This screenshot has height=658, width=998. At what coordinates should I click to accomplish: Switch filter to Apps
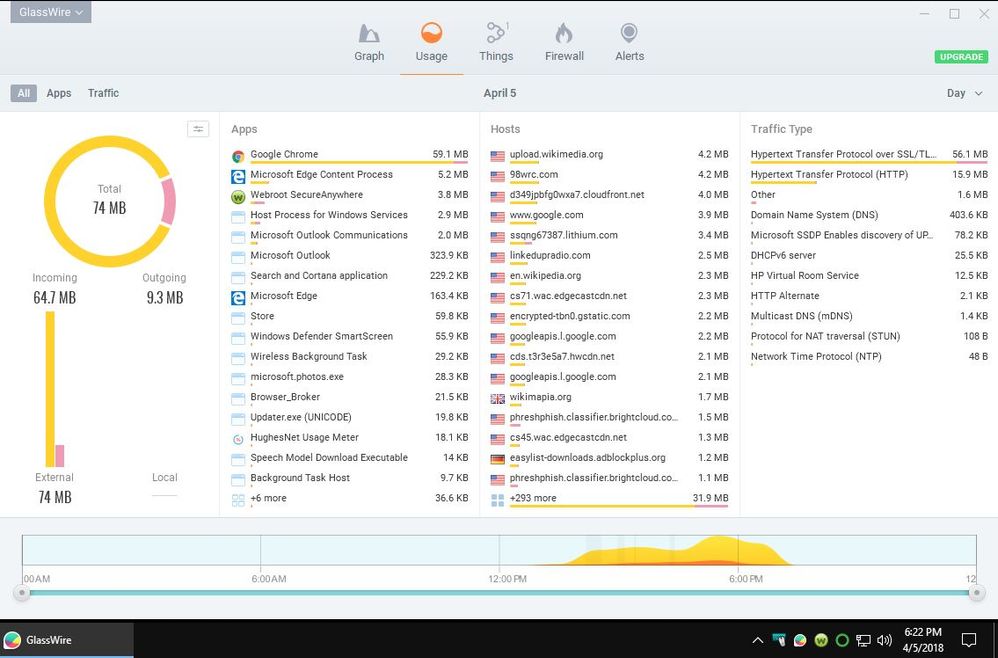tap(59, 93)
